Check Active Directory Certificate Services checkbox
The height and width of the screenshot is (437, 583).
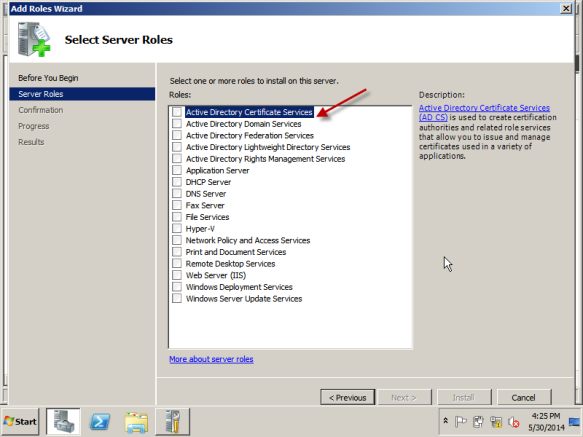coord(177,112)
